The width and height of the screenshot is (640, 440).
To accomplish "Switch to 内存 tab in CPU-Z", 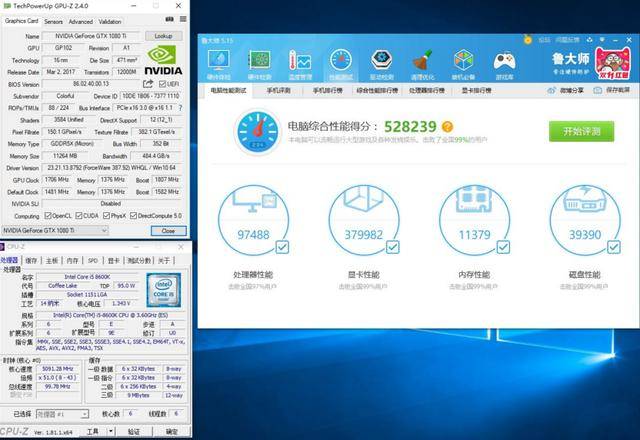I will coord(72,260).
